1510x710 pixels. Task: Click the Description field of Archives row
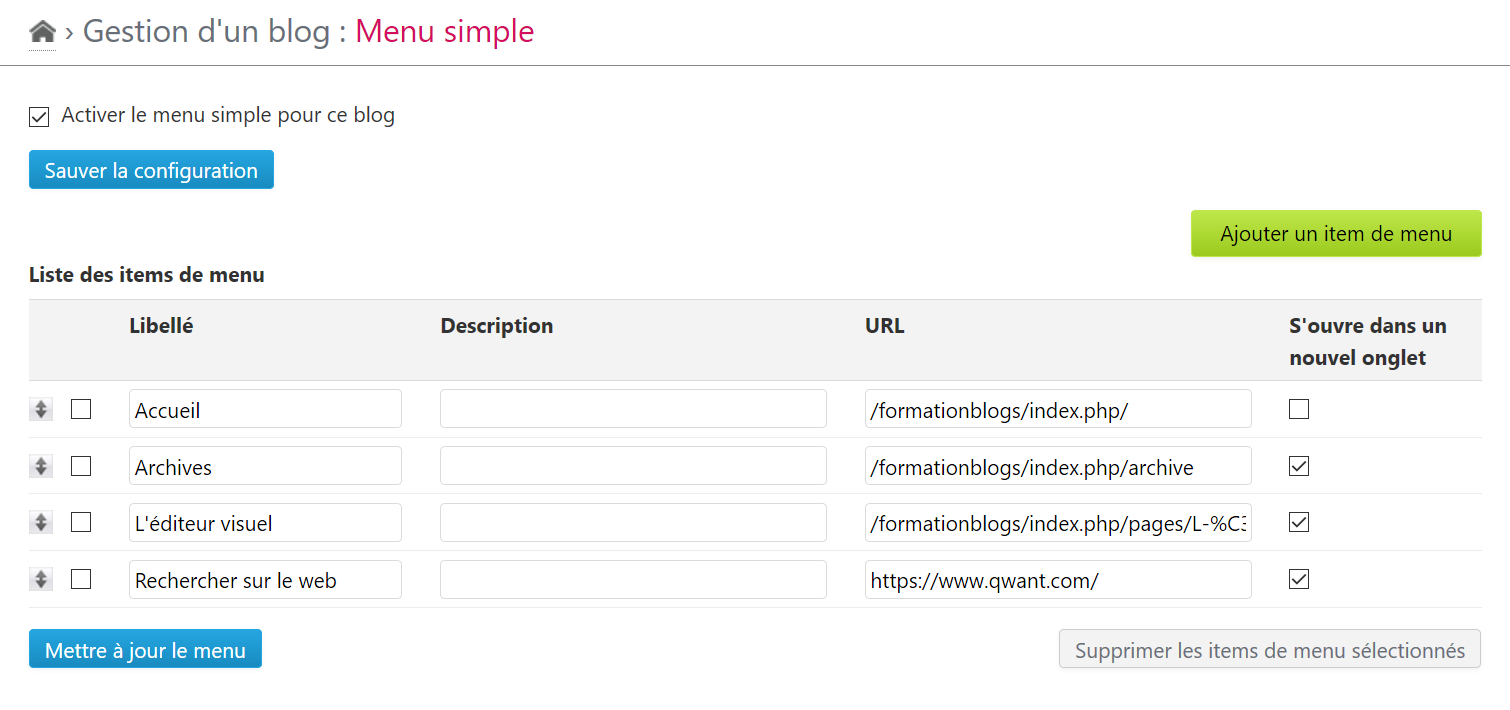[633, 467]
